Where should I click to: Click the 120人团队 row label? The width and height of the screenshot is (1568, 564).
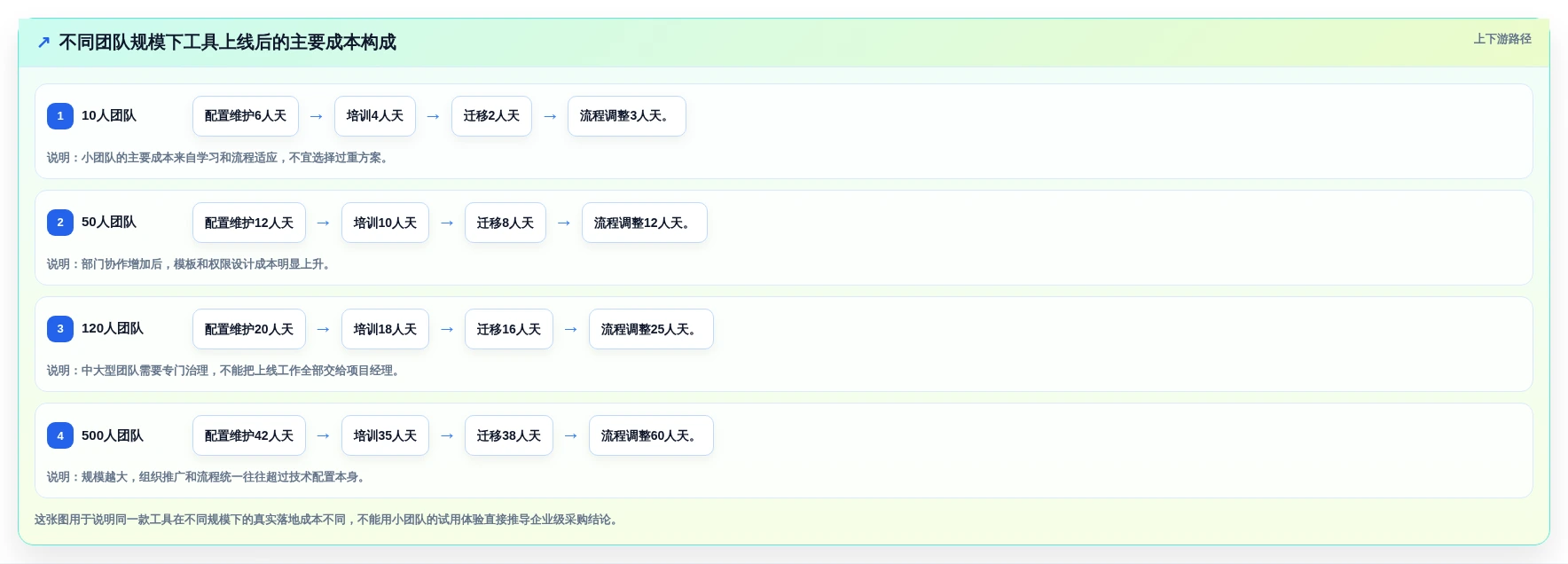113,329
